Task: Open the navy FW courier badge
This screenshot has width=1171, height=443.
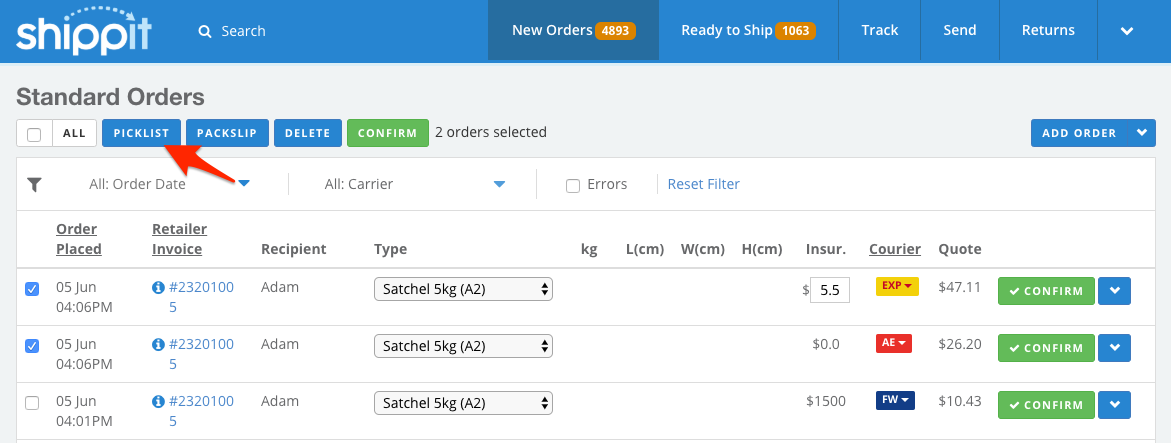Action: (x=895, y=400)
